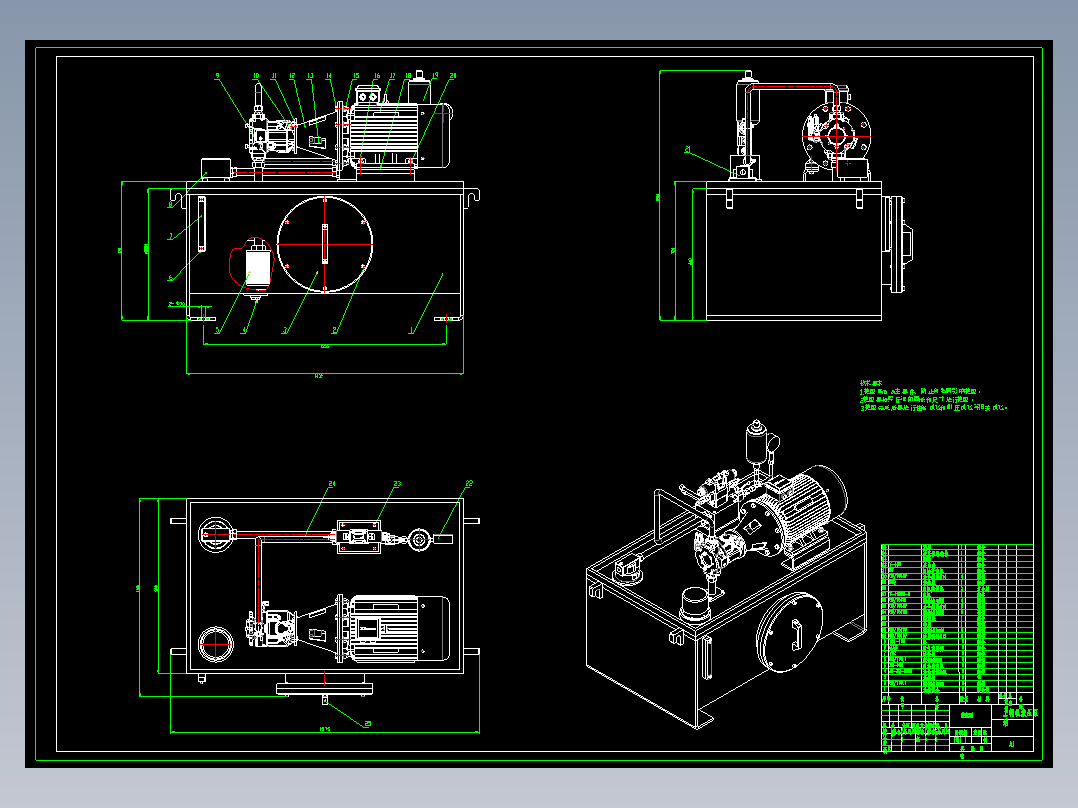Select balloon label 19 in the front view
This screenshot has width=1078, height=808.
pyautogui.click(x=435, y=76)
